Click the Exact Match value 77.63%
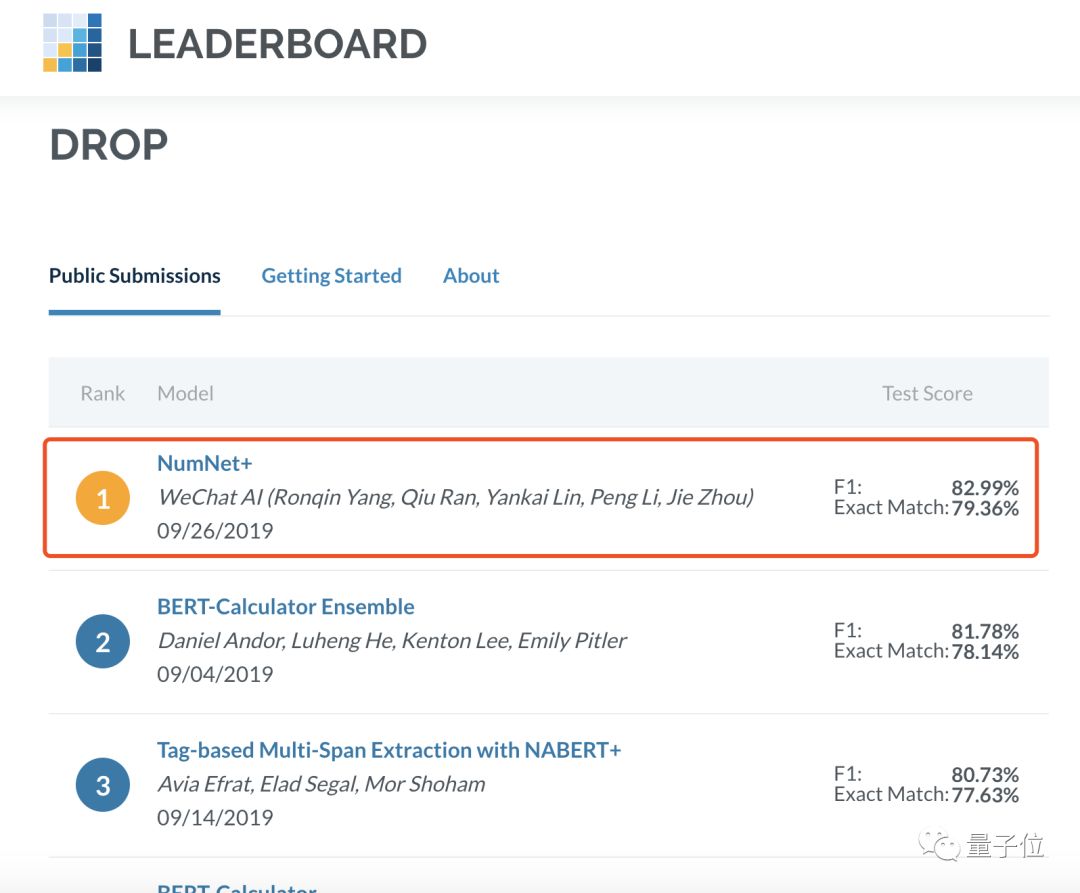The width and height of the screenshot is (1080, 893). click(x=985, y=795)
